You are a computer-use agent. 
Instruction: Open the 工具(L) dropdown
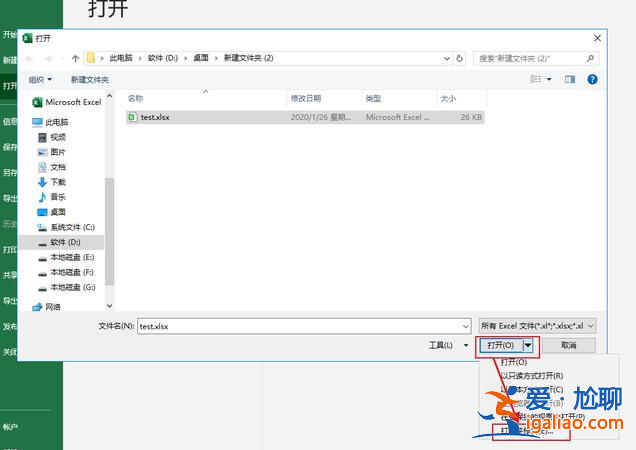click(449, 345)
